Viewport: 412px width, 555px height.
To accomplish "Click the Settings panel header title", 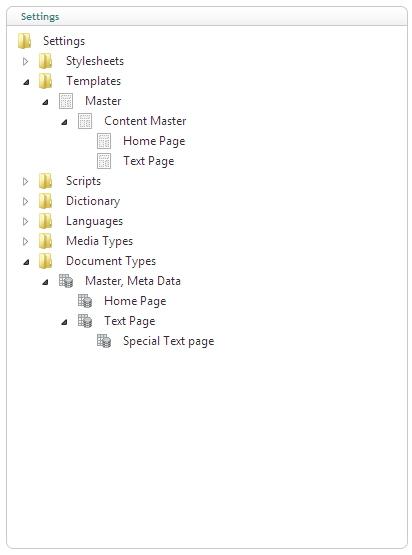I will pos(40,17).
